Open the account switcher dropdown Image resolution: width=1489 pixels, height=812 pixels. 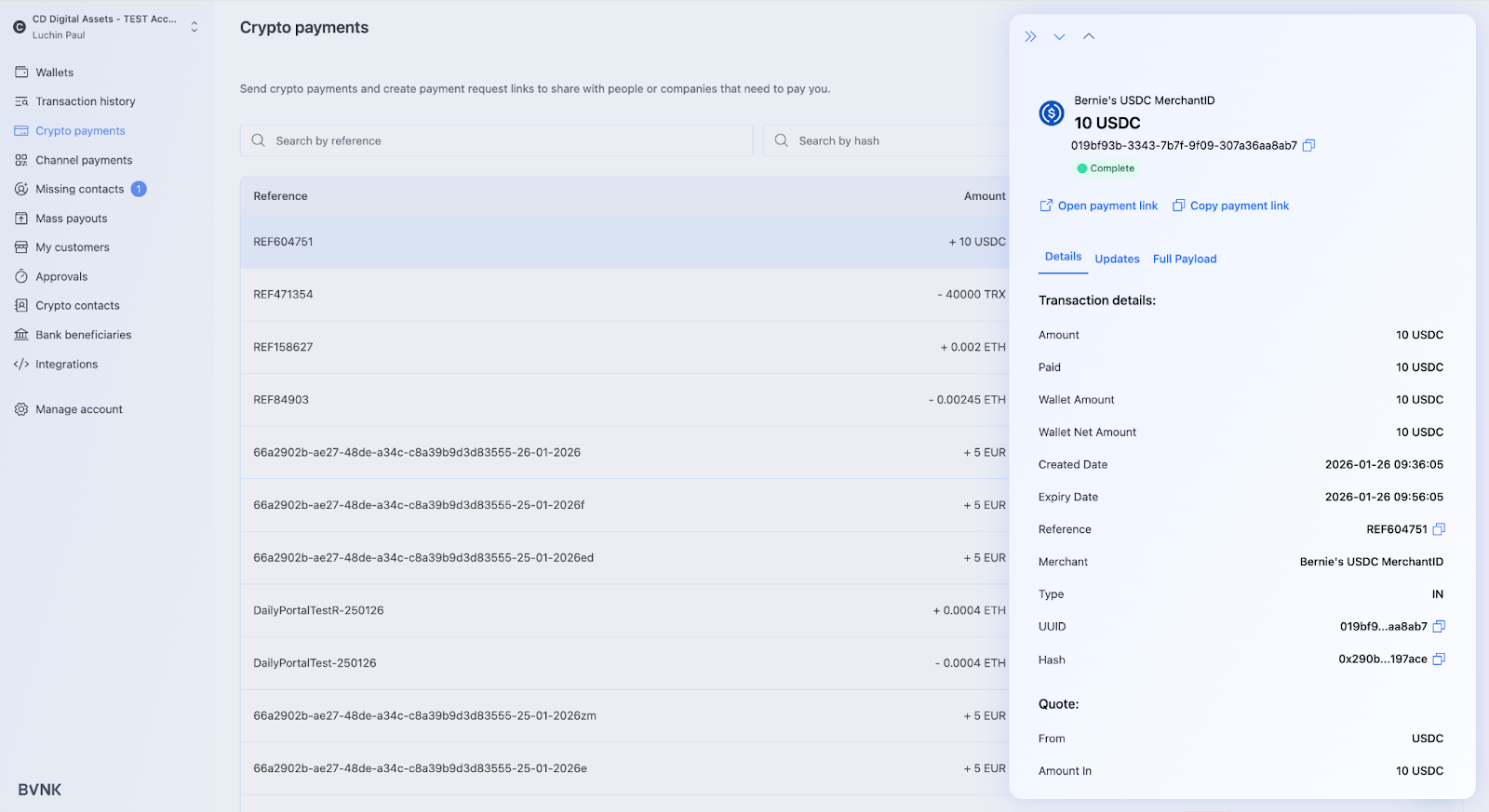[x=194, y=27]
